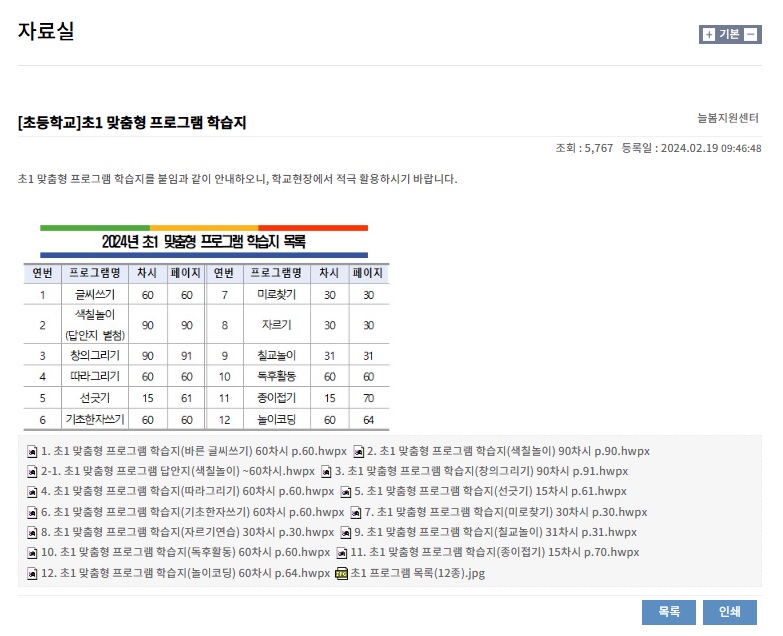Click file icon beside 종이접기 attachment
The image size is (783, 636).
click(342, 553)
